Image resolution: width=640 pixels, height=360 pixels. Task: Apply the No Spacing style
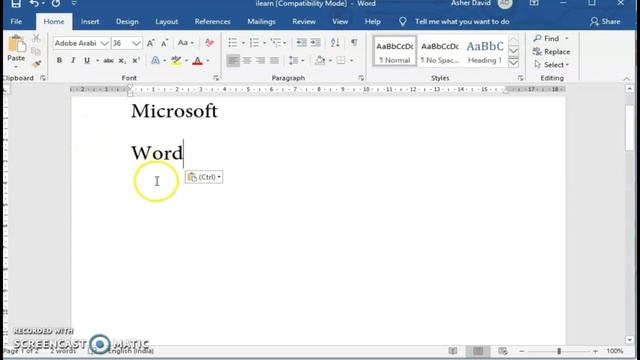pos(439,51)
